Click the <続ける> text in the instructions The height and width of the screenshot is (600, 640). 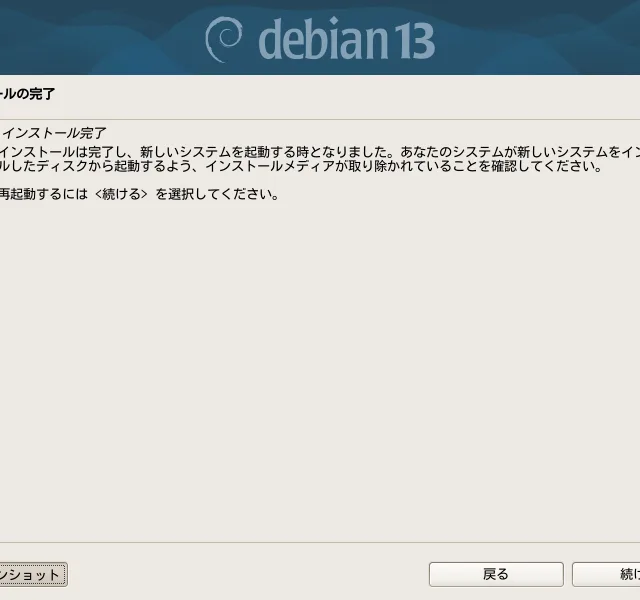tap(121, 194)
